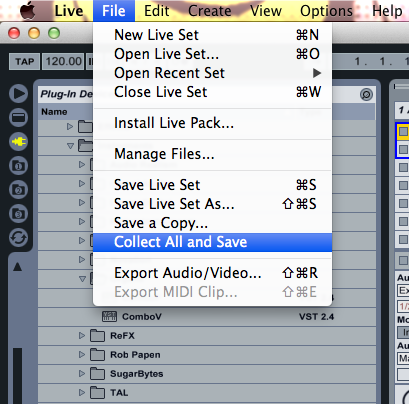
Task: Open File Browser 3 icon
Action: point(19,214)
